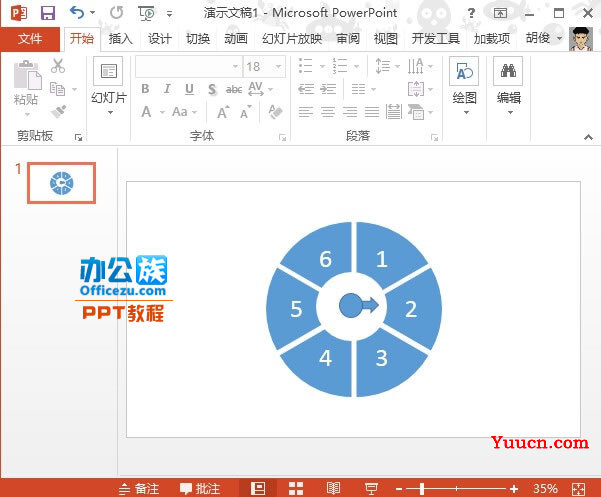Click the Save icon in the quick access toolbar
Image resolution: width=601 pixels, height=497 pixels.
click(48, 13)
